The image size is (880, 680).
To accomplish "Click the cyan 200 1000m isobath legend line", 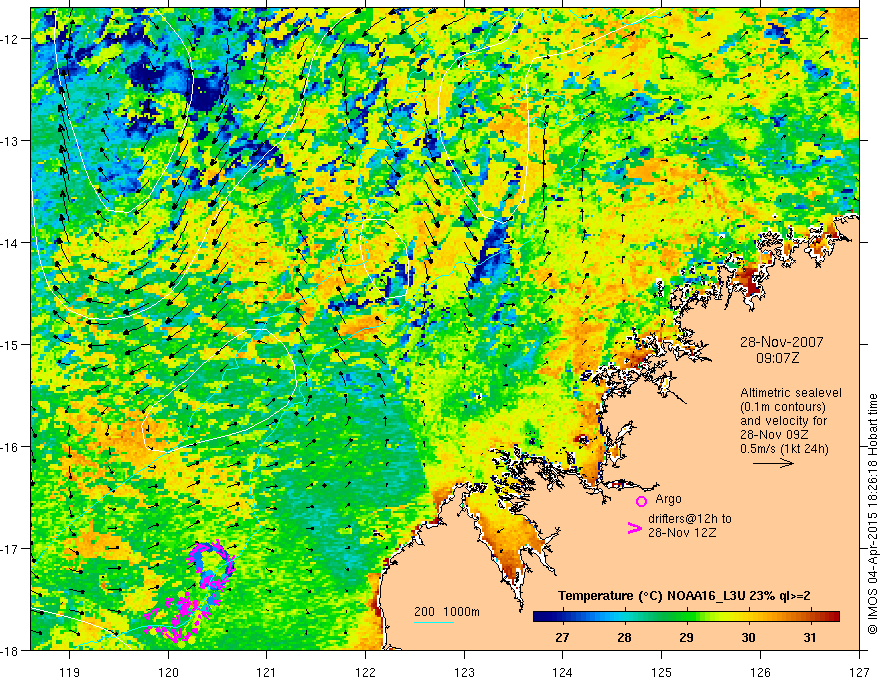I will point(434,622).
